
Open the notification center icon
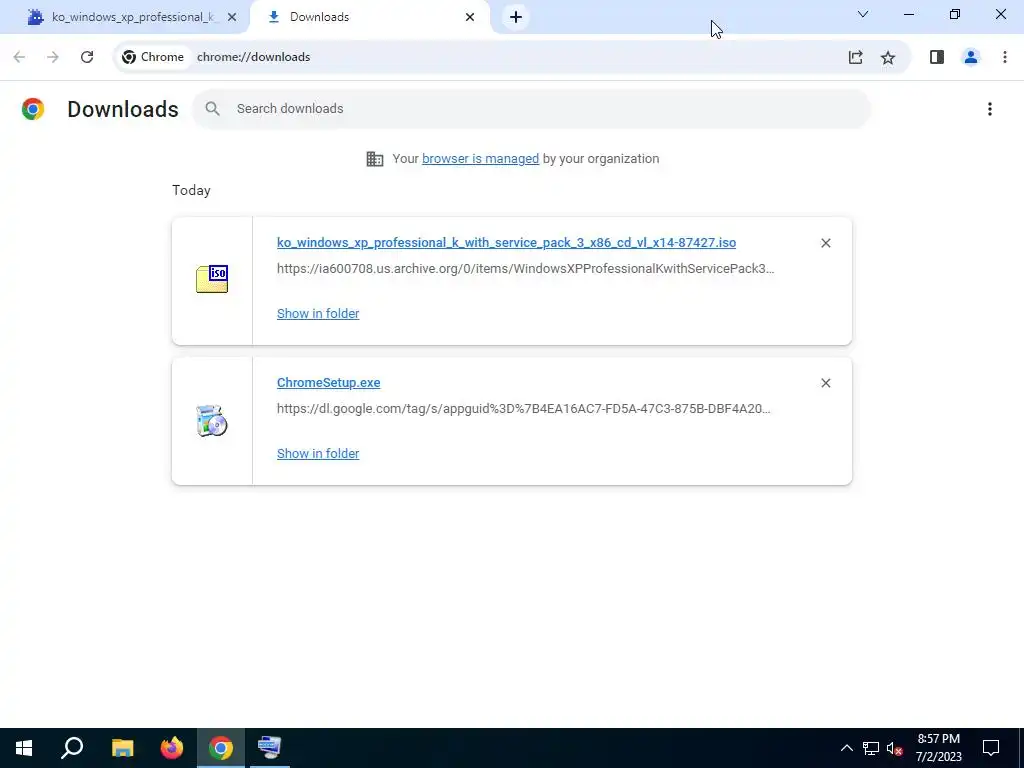[991, 748]
